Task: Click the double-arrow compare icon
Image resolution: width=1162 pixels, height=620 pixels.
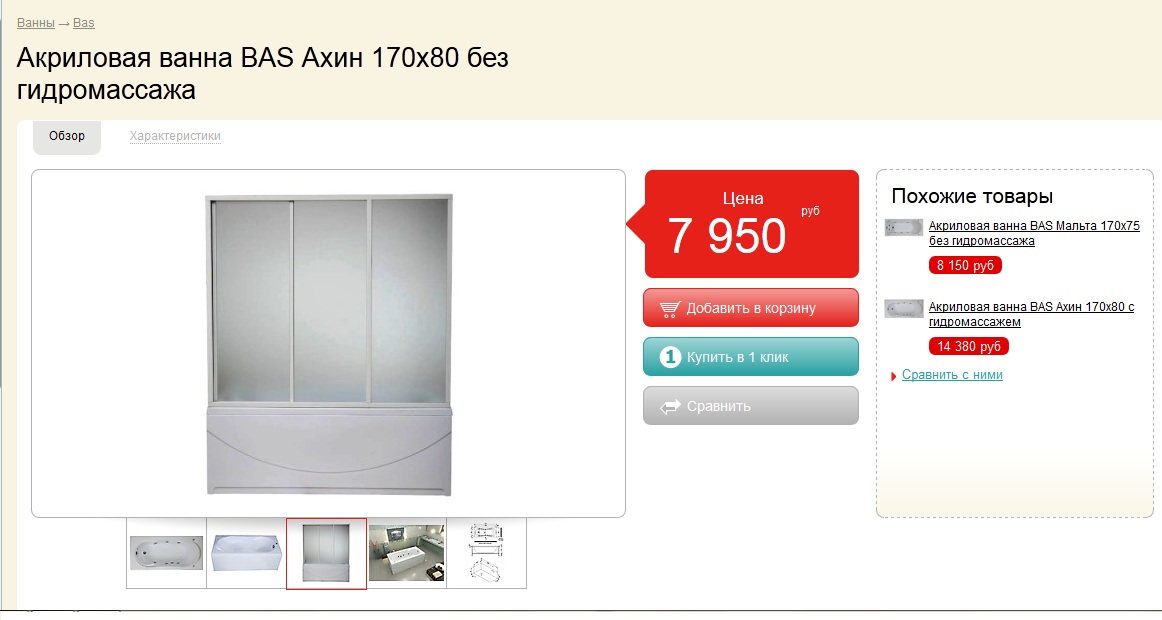Action: pyautogui.click(x=670, y=407)
